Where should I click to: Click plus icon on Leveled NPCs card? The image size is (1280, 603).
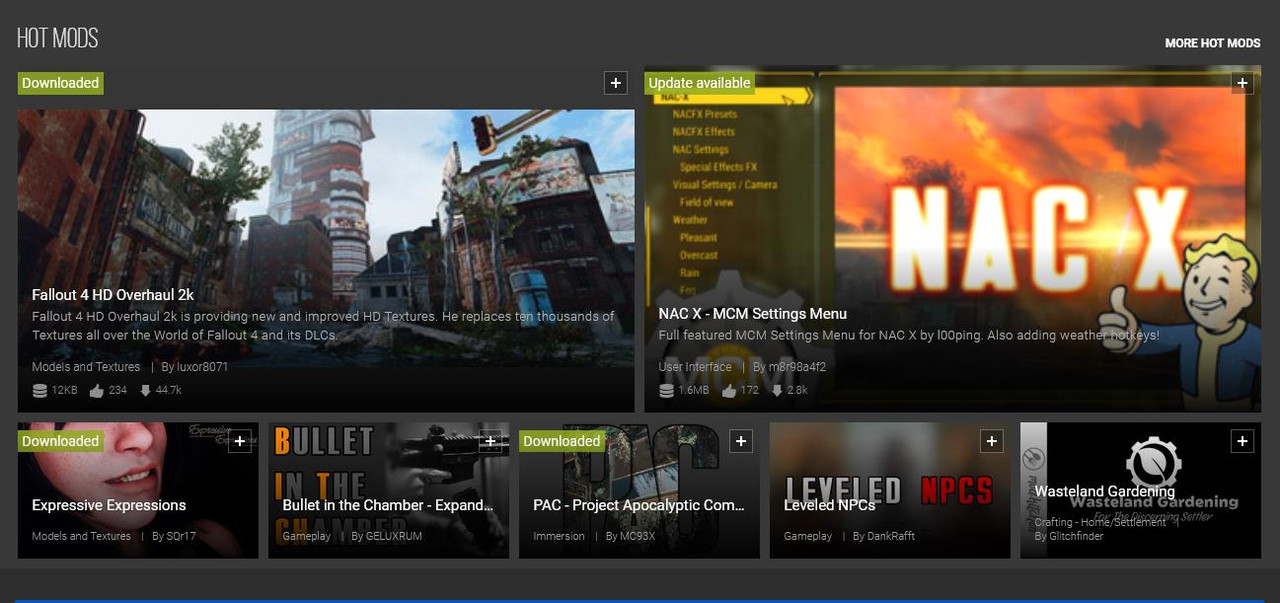(x=991, y=441)
